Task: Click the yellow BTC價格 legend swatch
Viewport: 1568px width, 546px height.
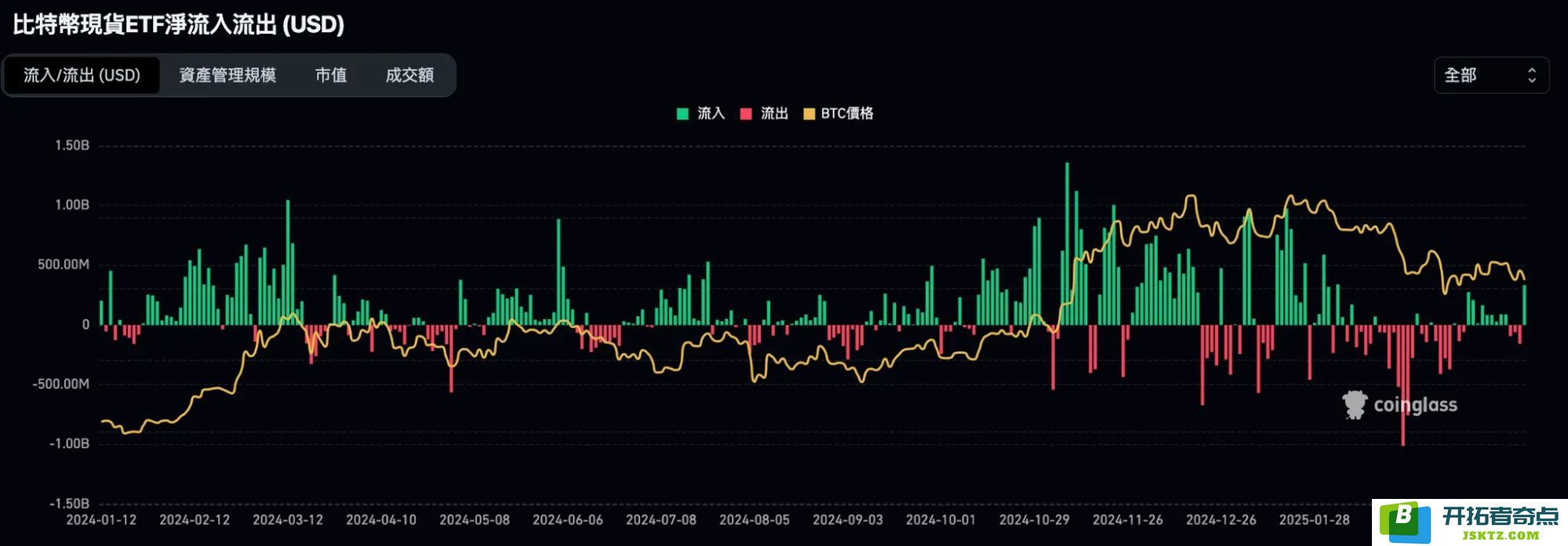Action: pos(809,114)
